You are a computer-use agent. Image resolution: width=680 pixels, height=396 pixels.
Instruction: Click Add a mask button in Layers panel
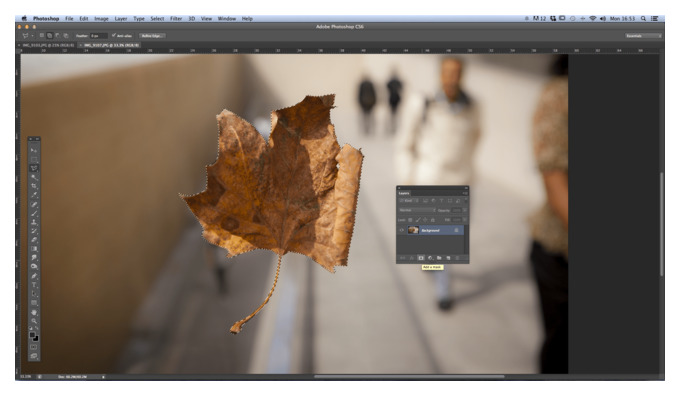pos(421,258)
